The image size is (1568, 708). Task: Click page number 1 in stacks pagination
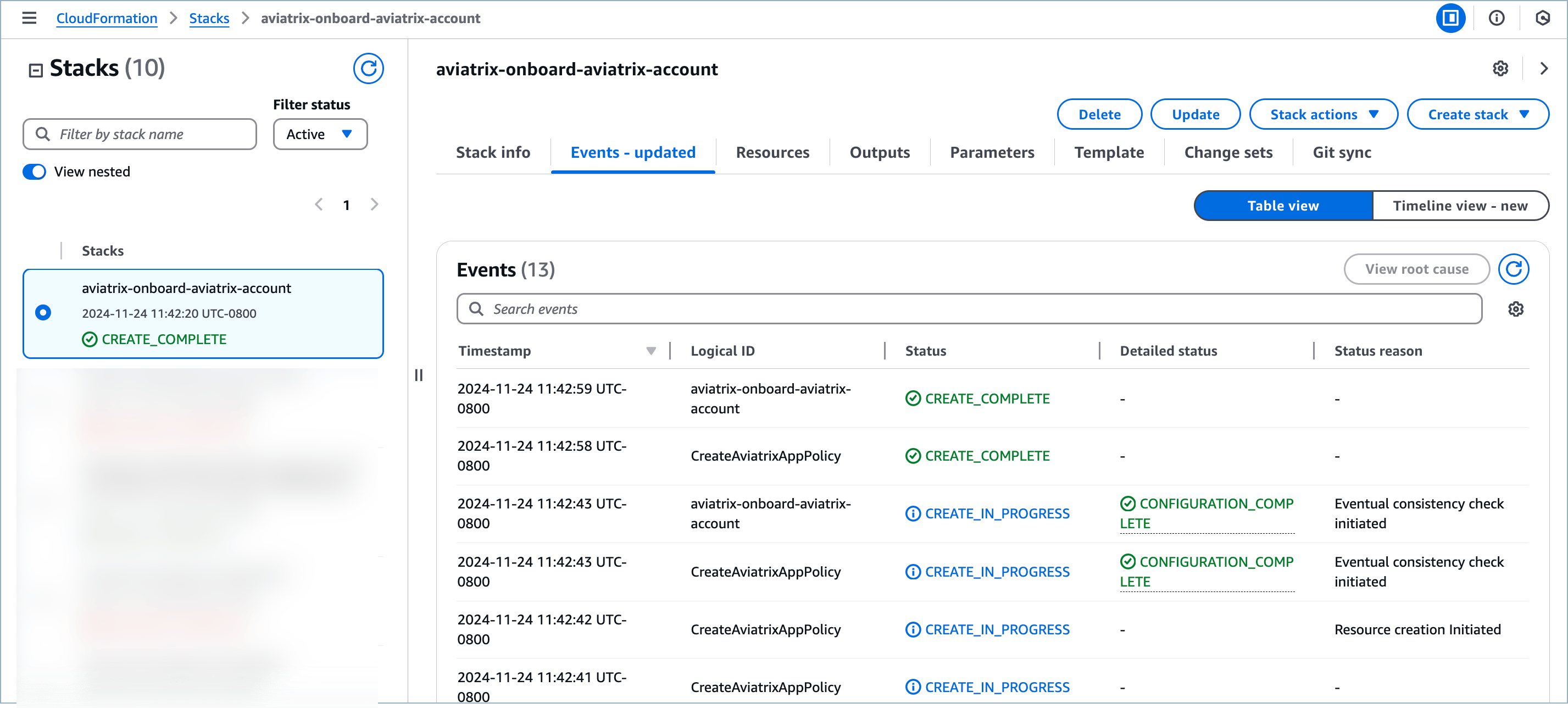click(346, 205)
